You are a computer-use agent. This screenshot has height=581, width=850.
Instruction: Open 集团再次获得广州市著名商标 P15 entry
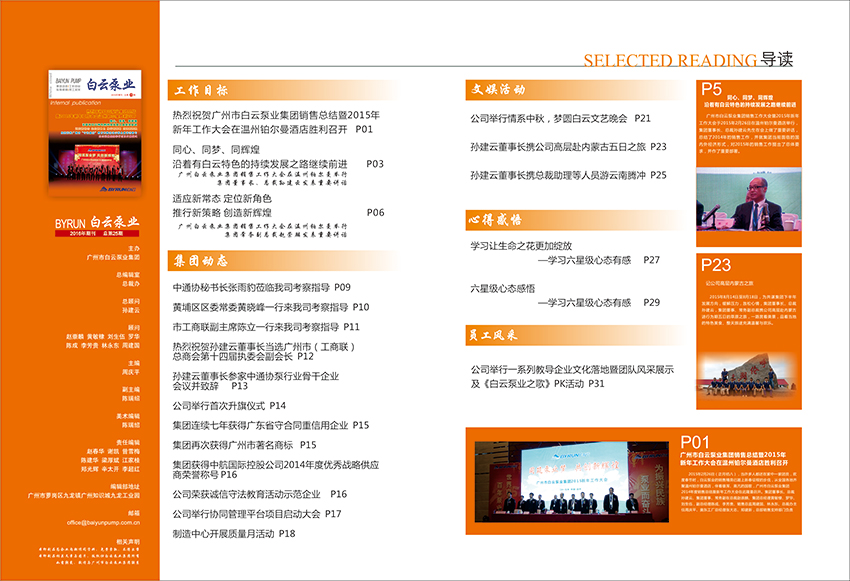point(244,445)
